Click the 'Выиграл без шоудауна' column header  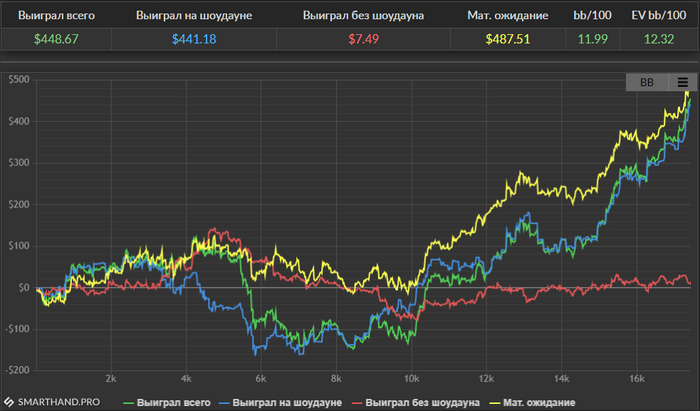tap(363, 15)
